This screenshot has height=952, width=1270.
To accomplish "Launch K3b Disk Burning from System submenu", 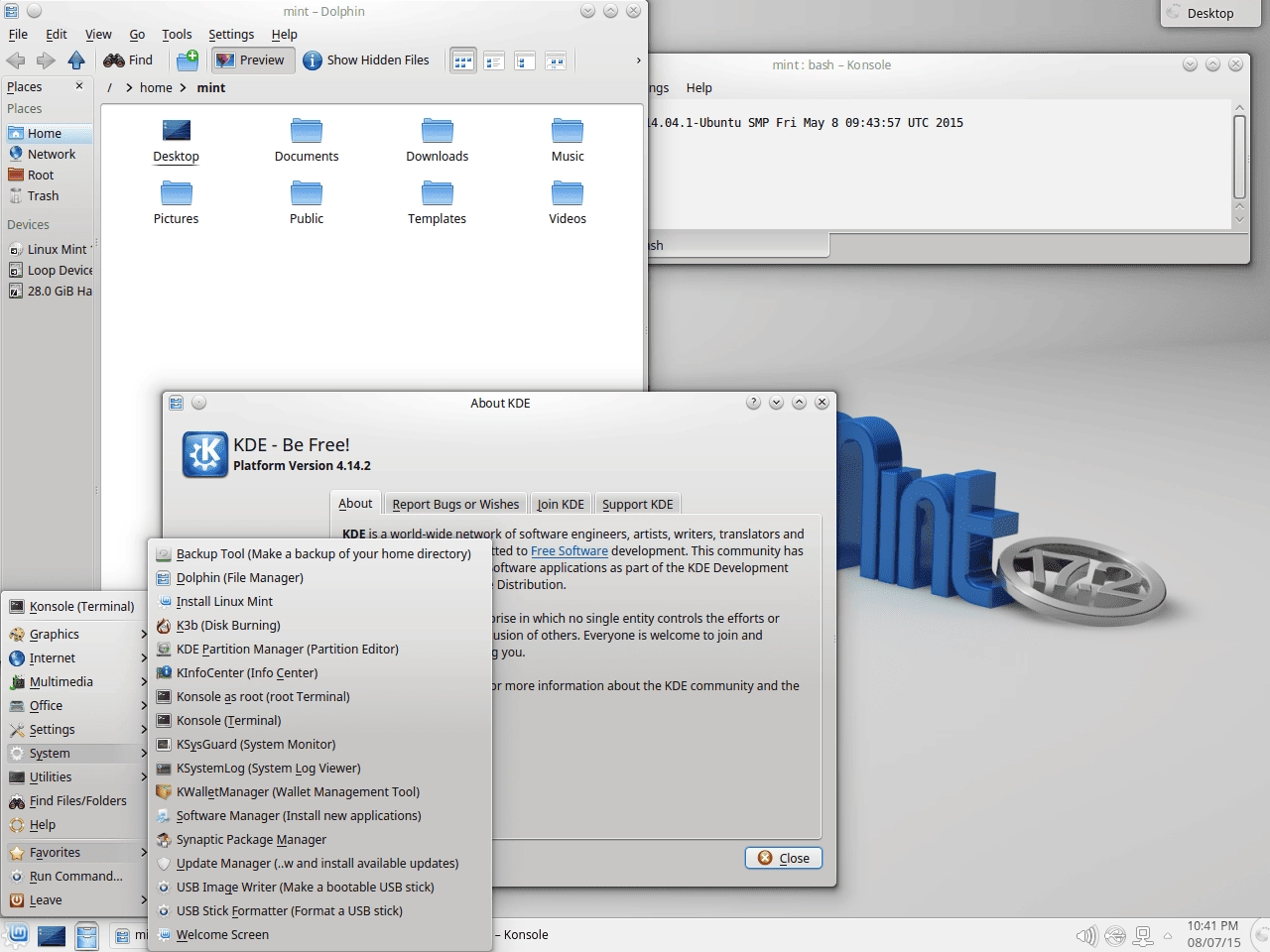I will pyautogui.click(x=319, y=625).
